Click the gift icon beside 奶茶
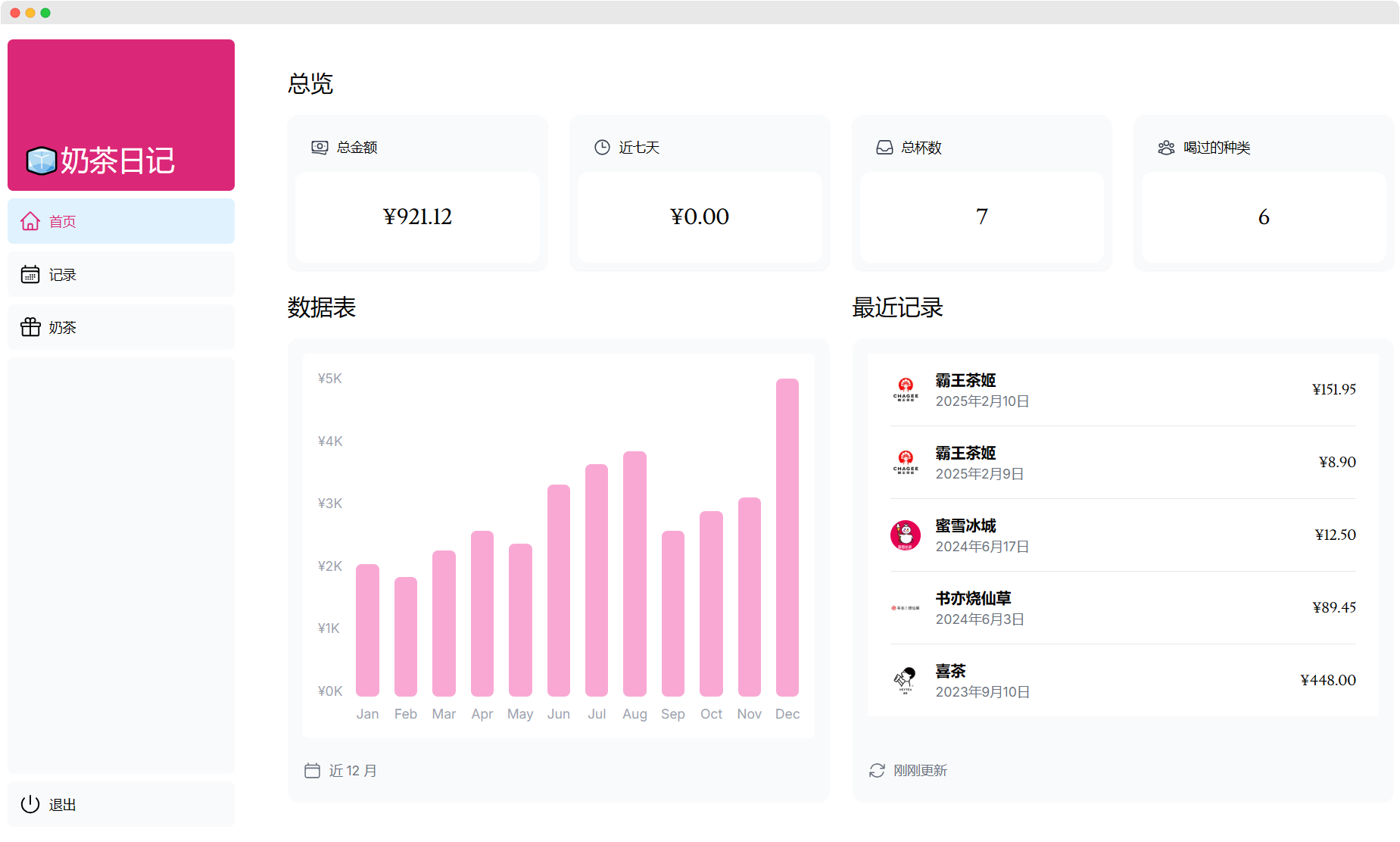The image size is (1400, 842). tap(30, 327)
